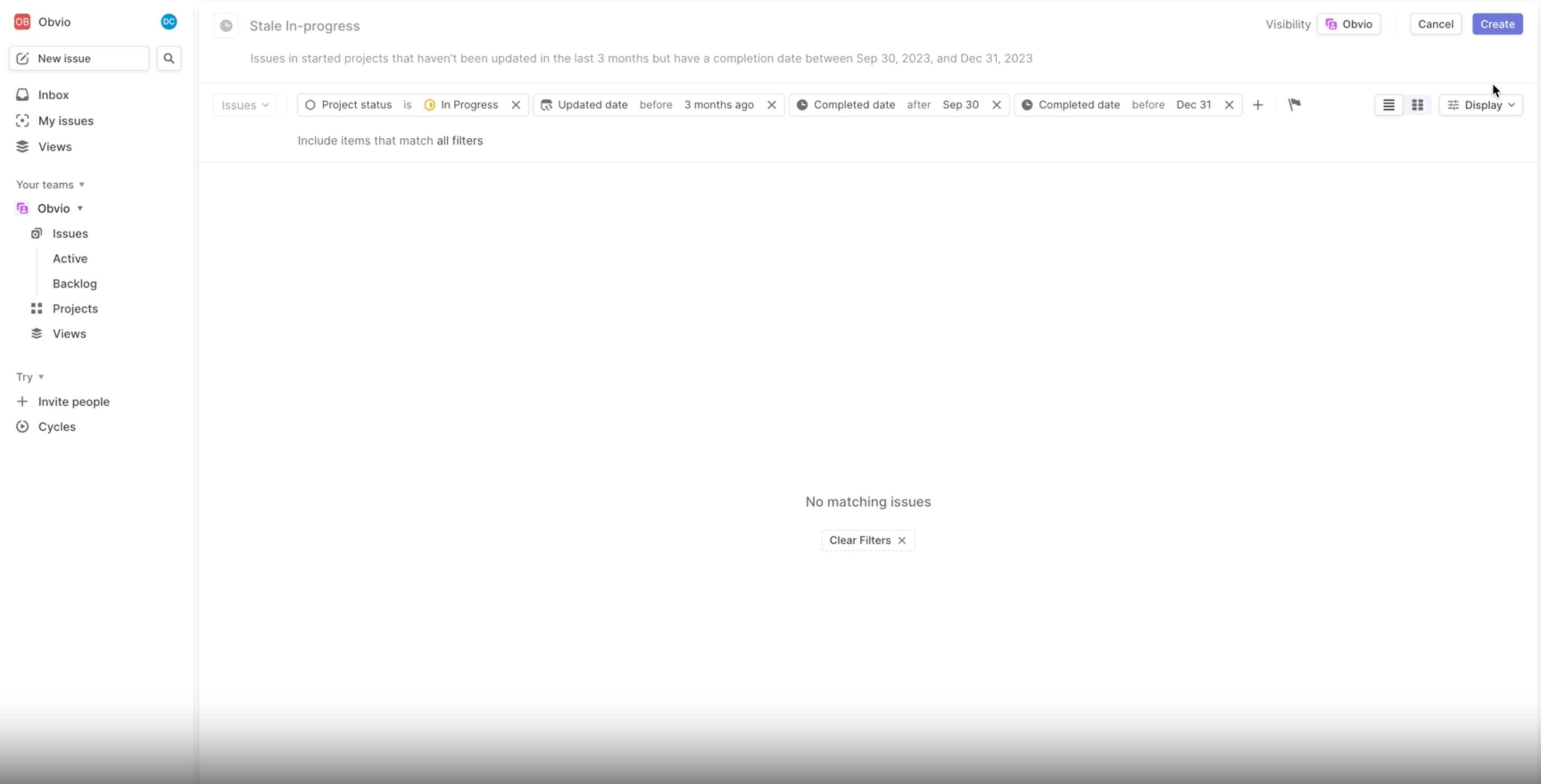Change the In Progress status value

(x=468, y=105)
